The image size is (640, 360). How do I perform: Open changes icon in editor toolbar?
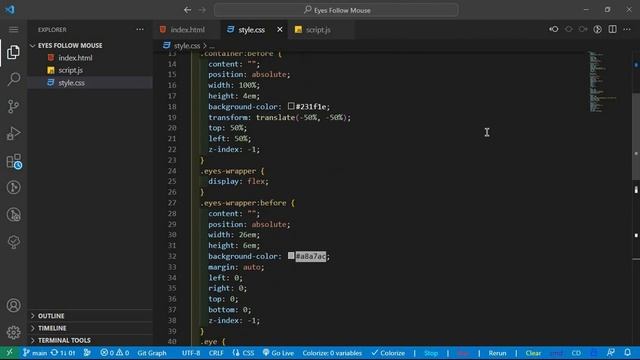pos(598,29)
